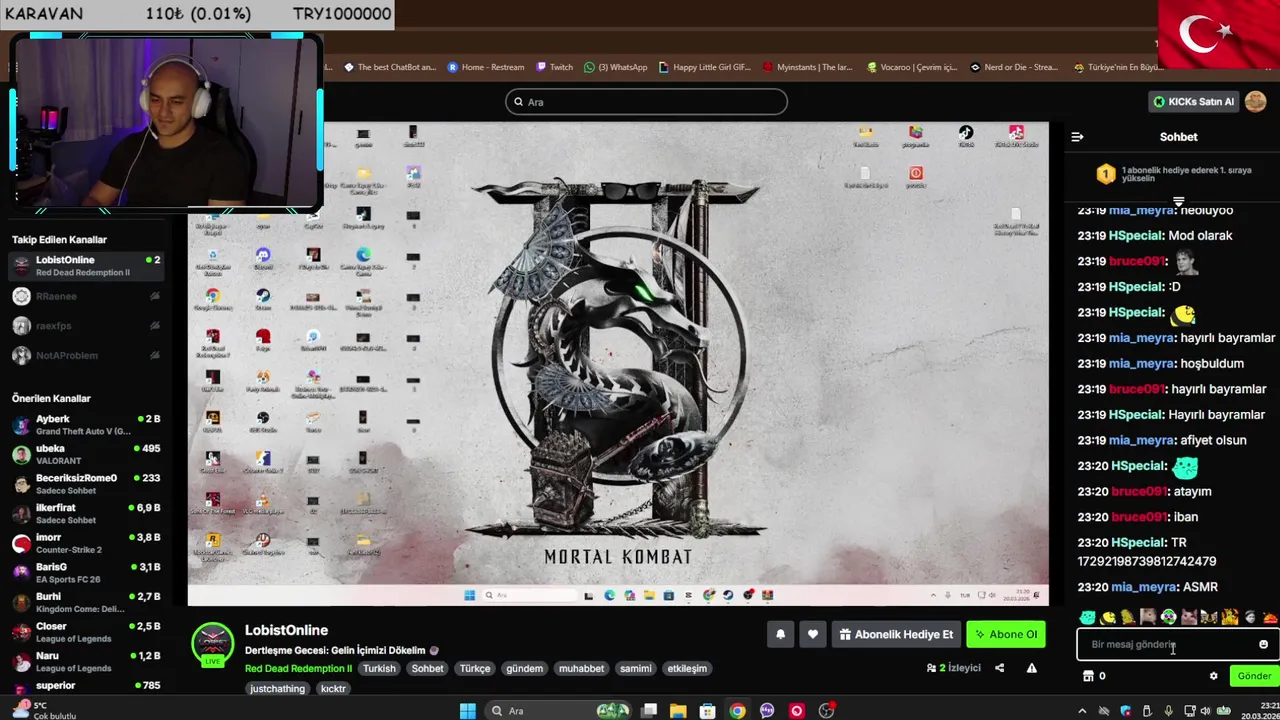Screen dimensions: 1280x720
Task: Open the Nerd or Die bookmark
Action: point(1014,67)
